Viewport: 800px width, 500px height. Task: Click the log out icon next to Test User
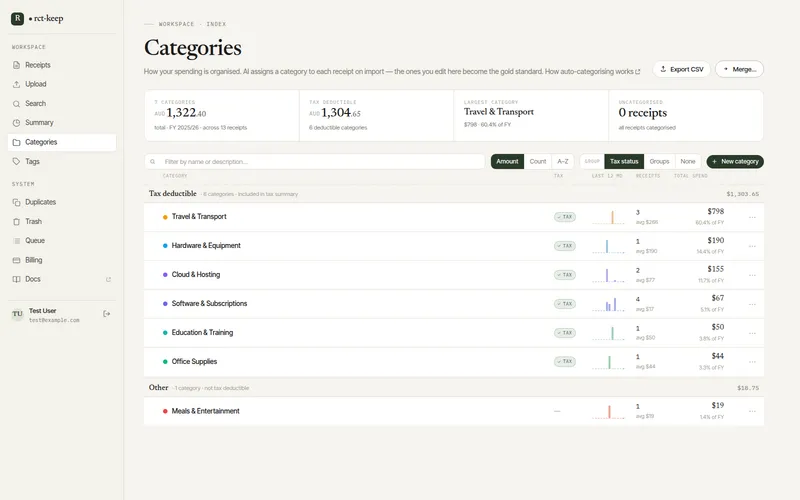[107, 314]
